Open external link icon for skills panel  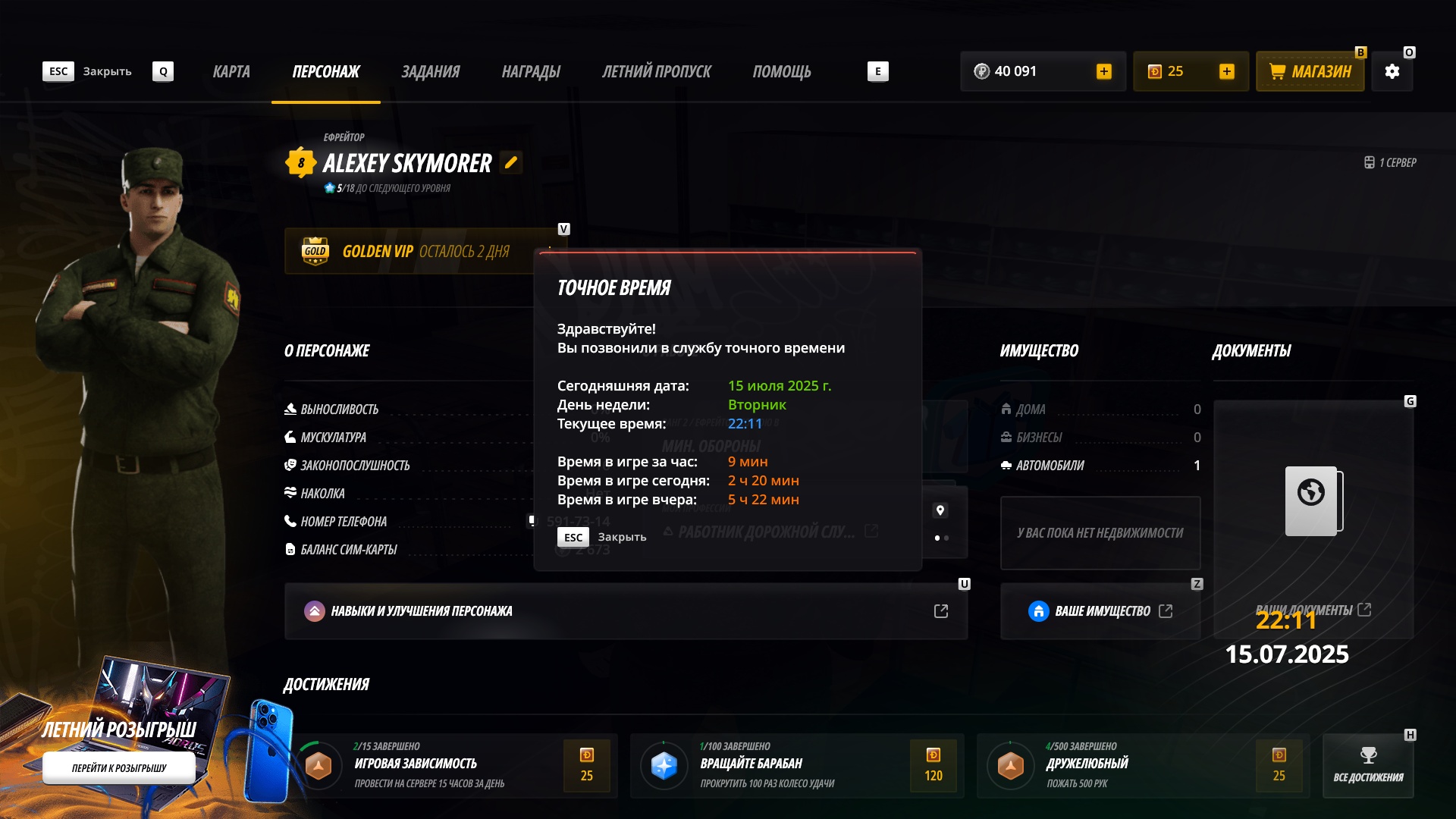click(941, 611)
